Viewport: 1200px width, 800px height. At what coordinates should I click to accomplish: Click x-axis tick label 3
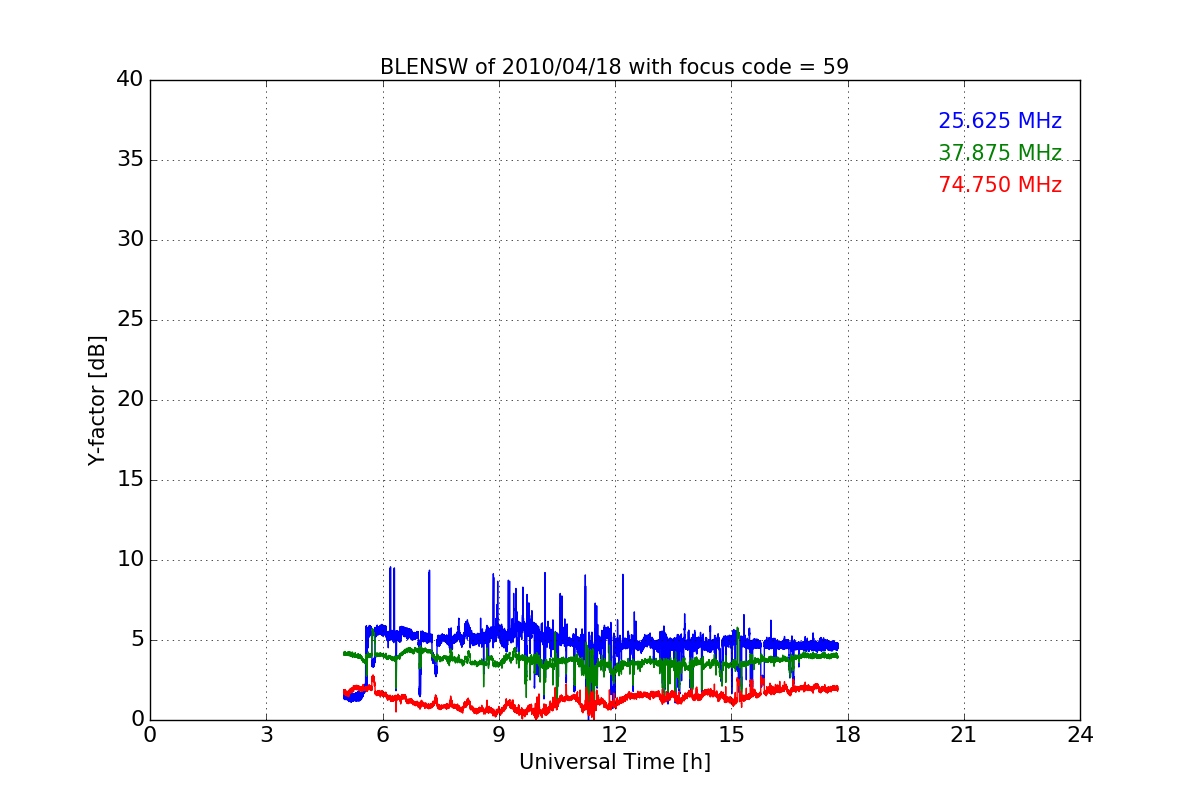[266, 735]
